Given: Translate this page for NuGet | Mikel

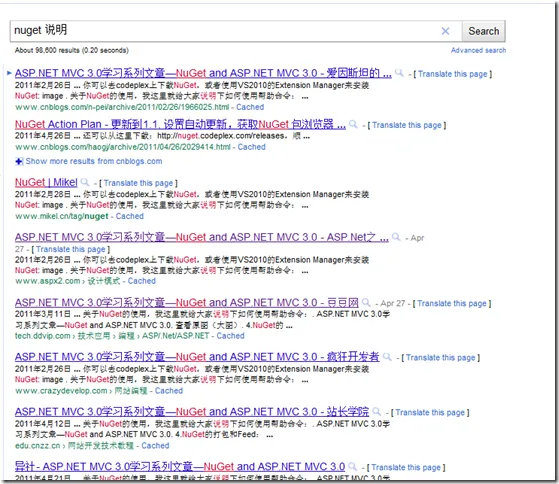Looking at the screenshot, I should pos(138,183).
